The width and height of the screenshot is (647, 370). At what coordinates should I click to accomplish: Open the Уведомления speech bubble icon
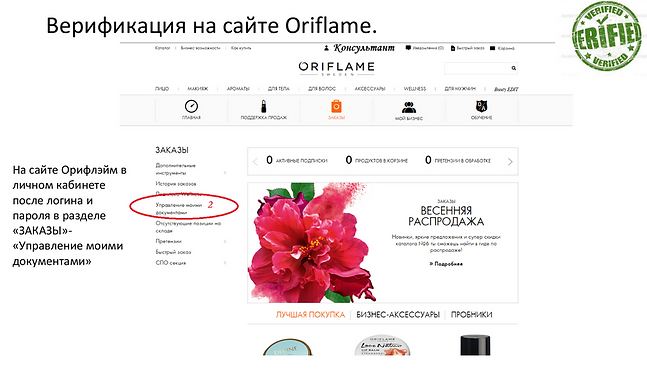(x=408, y=48)
